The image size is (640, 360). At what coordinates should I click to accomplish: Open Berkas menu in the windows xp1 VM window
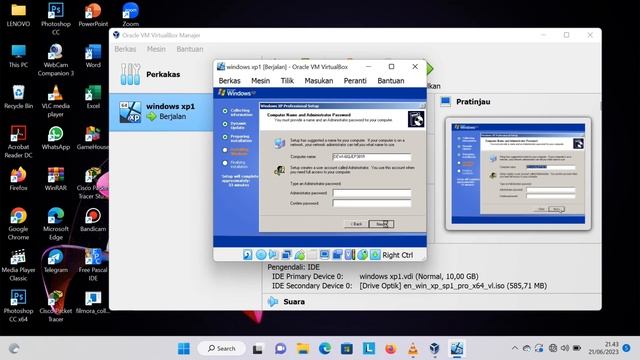pos(229,81)
